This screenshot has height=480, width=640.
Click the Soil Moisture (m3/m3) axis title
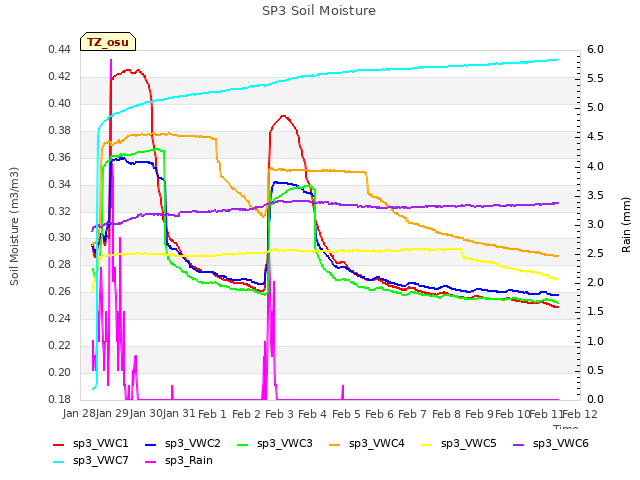(x=14, y=226)
